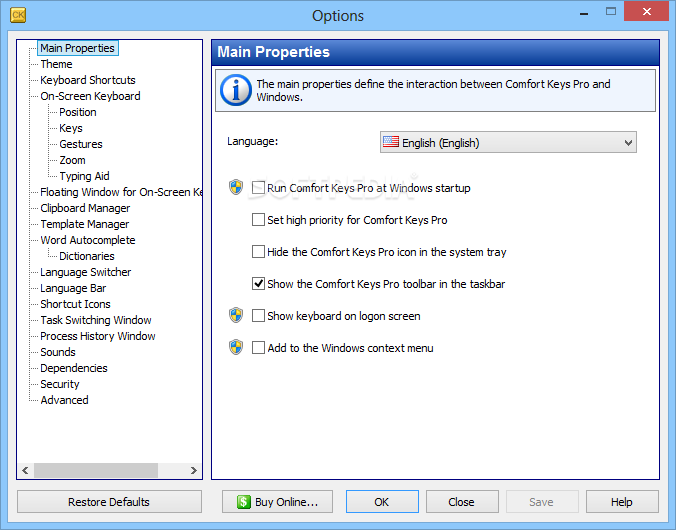
Task: Check Set high priority for Comfort Keys Pro
Action: 258,220
